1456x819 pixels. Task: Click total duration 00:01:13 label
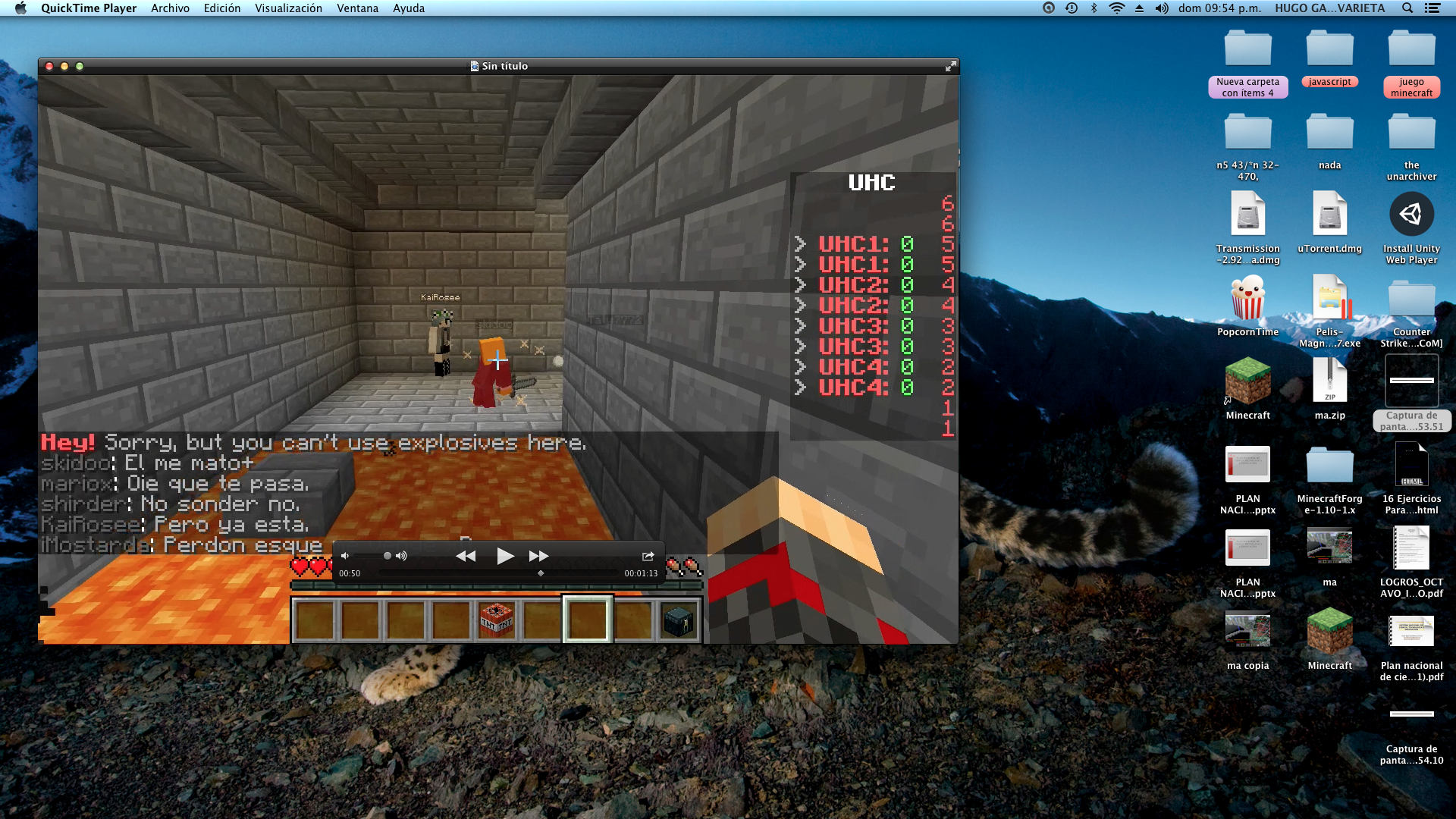tap(641, 573)
